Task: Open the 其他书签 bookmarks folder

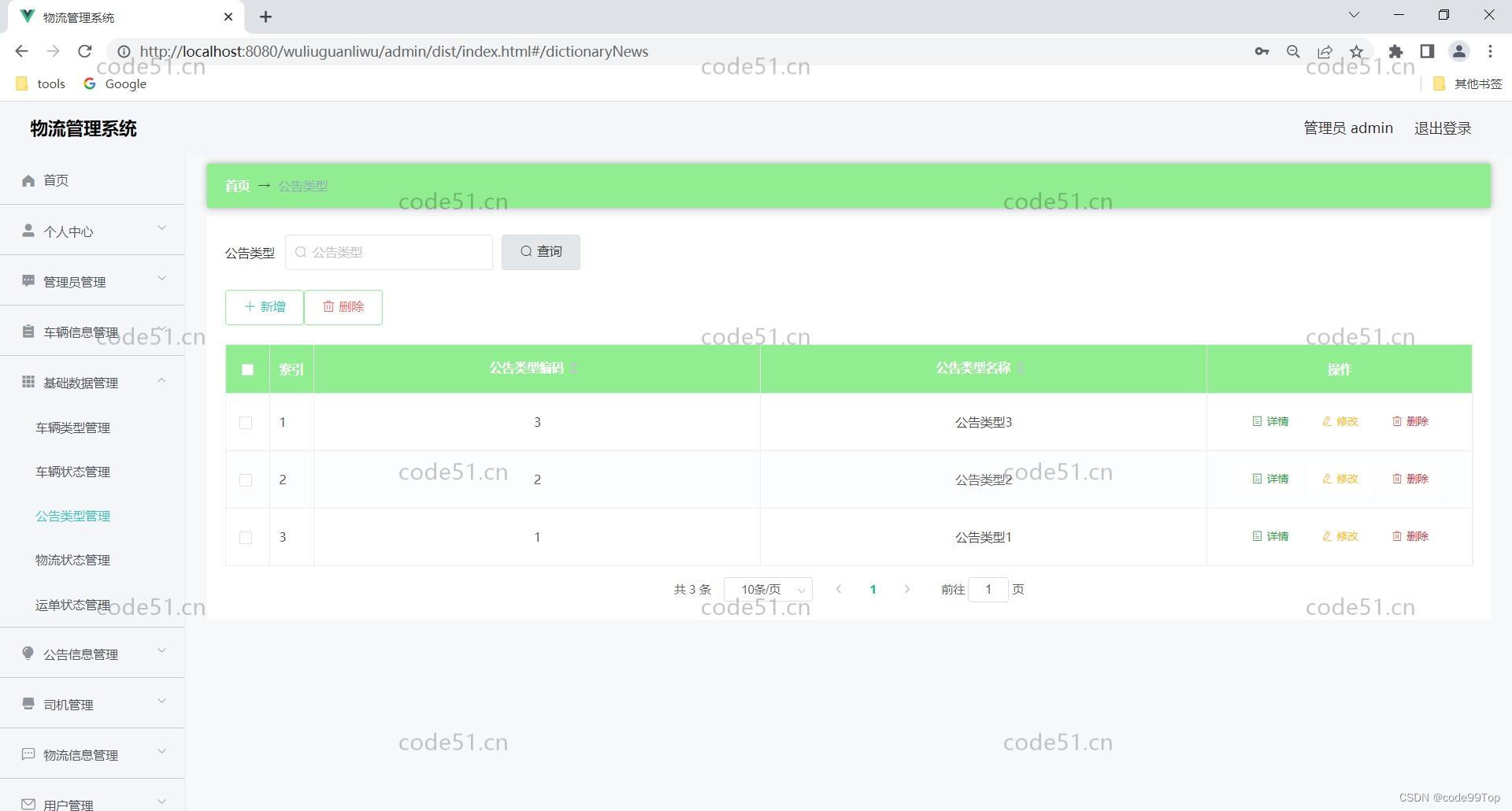Action: point(1467,83)
